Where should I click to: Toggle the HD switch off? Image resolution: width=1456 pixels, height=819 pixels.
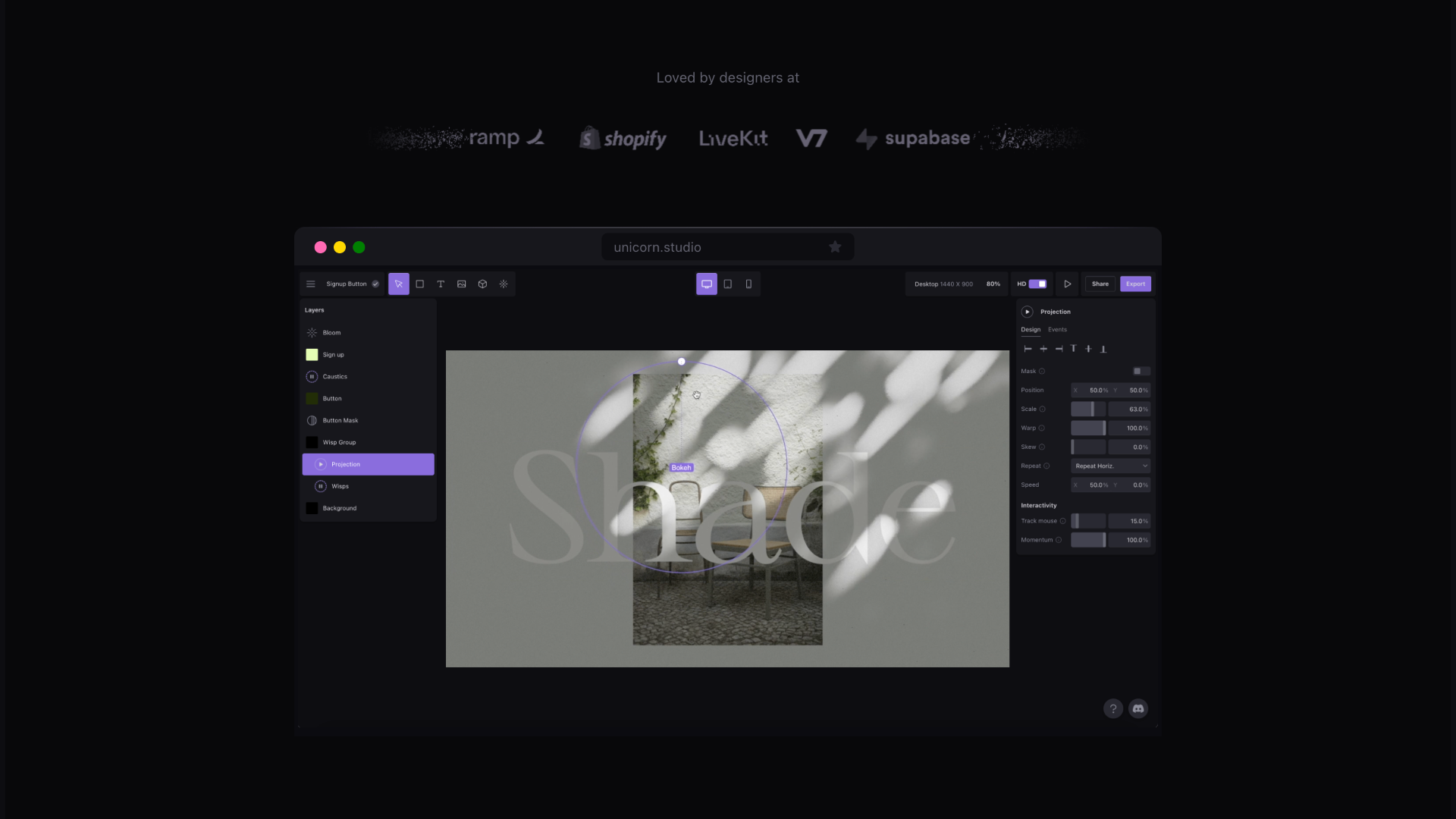[1037, 284]
